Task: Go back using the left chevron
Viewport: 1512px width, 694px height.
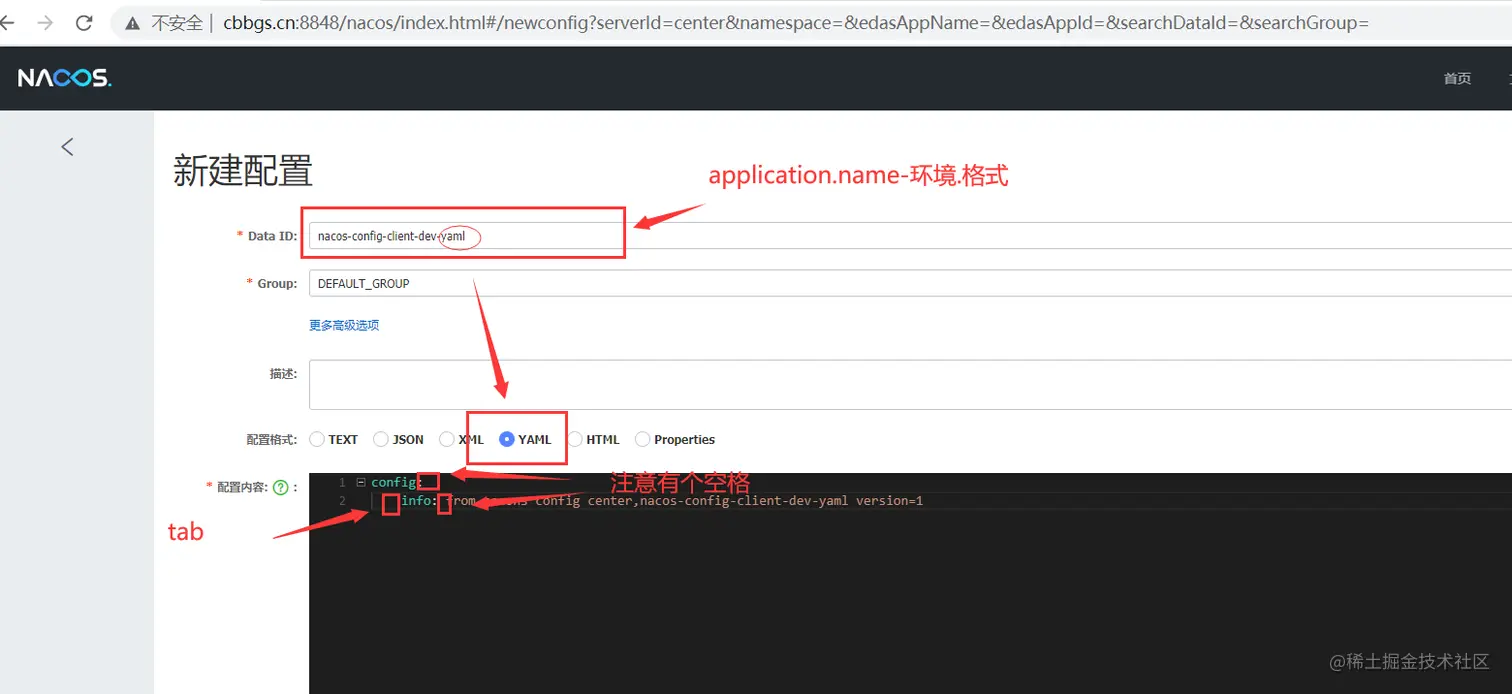Action: point(67,147)
